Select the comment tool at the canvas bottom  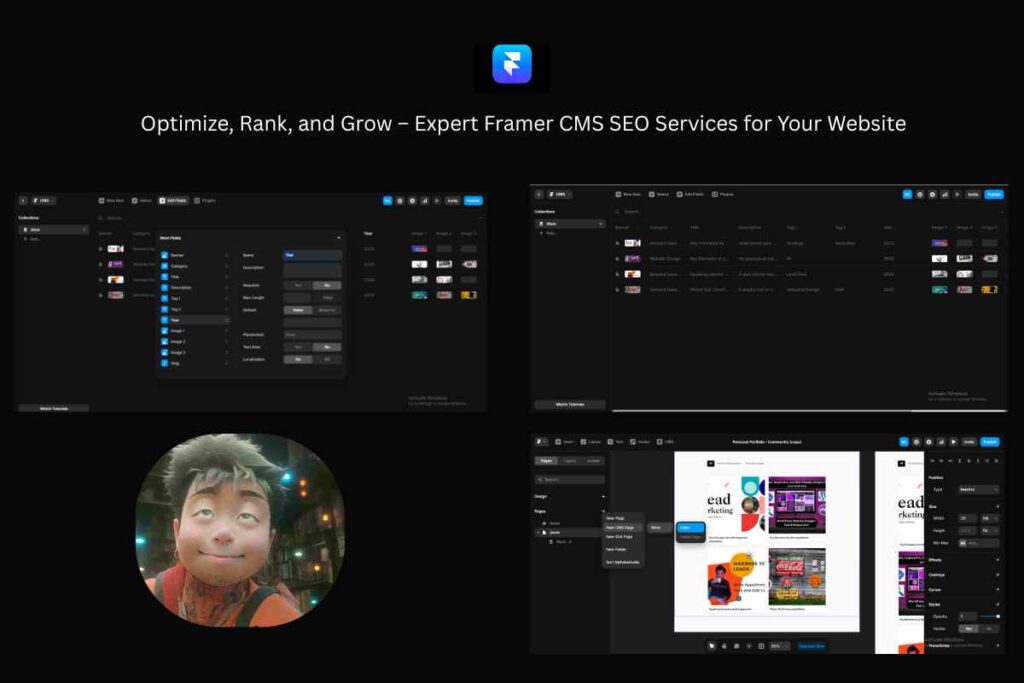pyautogui.click(x=735, y=646)
